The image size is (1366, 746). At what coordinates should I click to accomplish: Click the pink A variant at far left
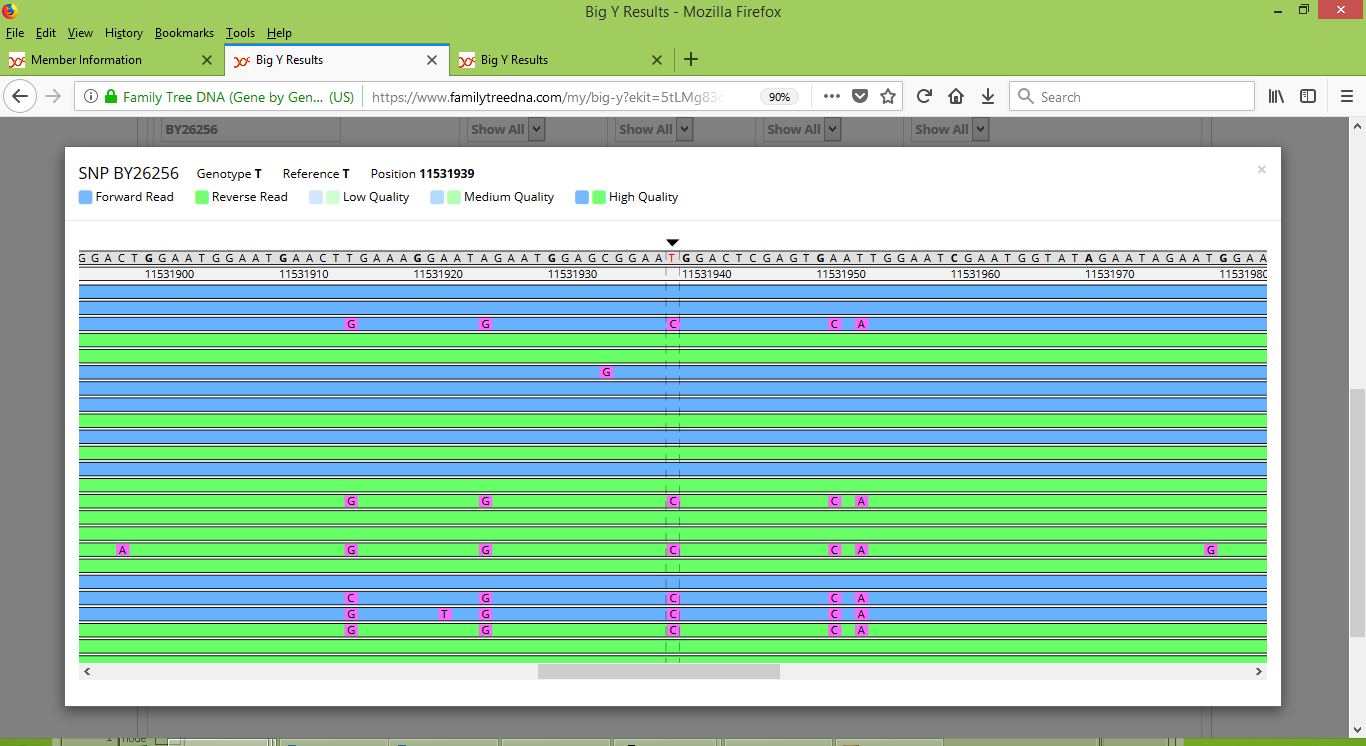coord(123,550)
